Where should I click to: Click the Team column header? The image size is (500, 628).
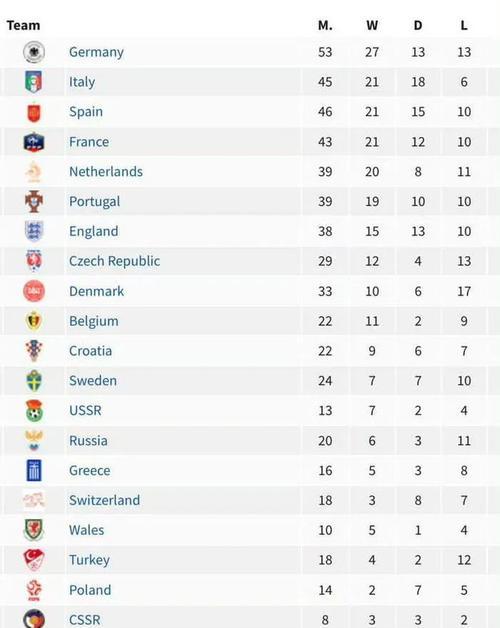click(x=23, y=25)
